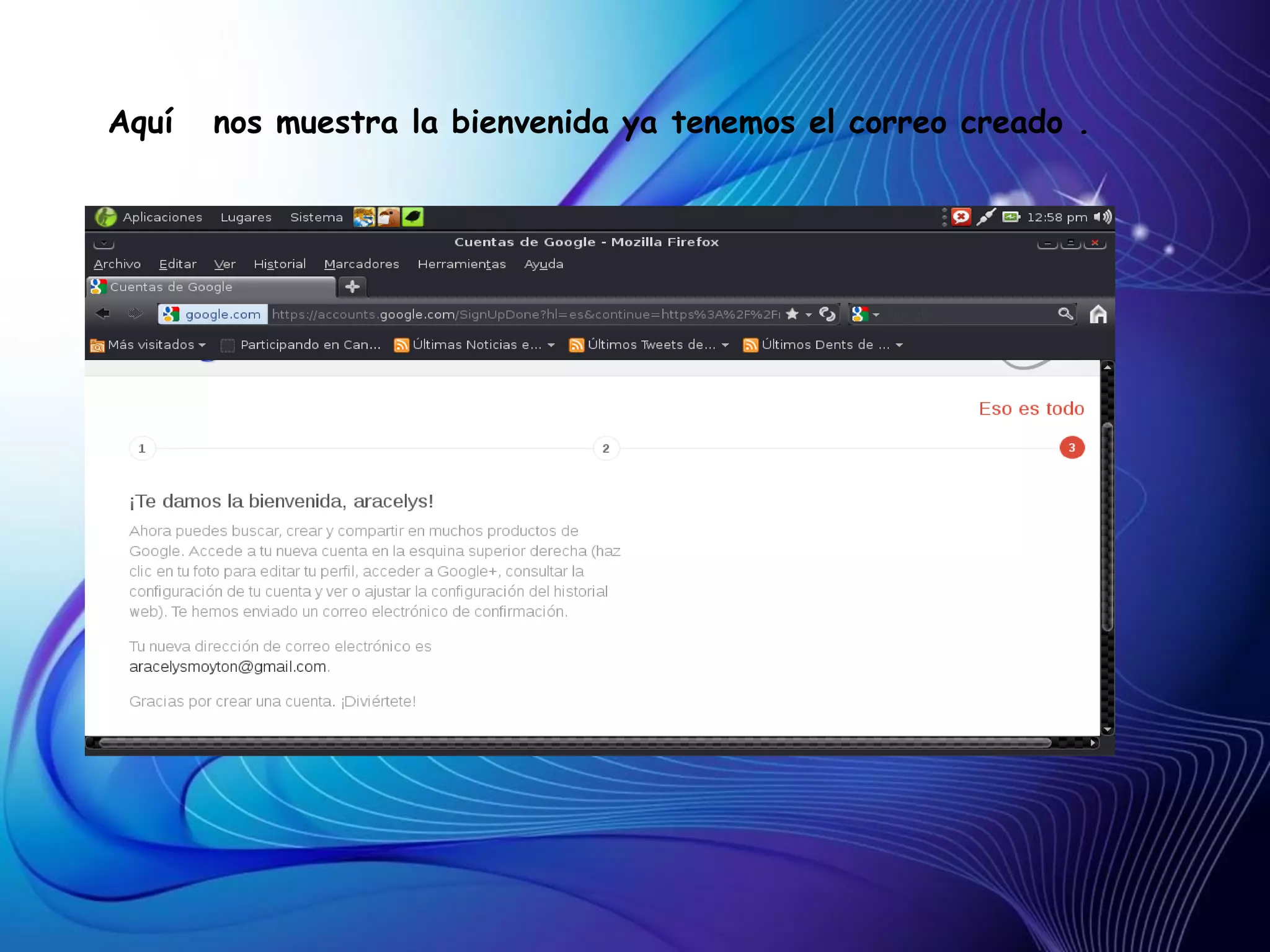Image resolution: width=1270 pixels, height=952 pixels.
Task: Minimize the Firefox window
Action: 1047,243
